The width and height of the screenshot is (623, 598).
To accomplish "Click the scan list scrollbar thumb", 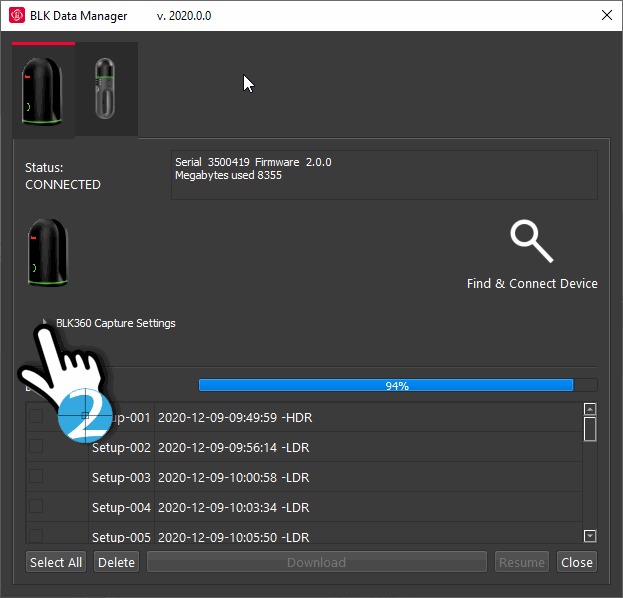I will (590, 429).
